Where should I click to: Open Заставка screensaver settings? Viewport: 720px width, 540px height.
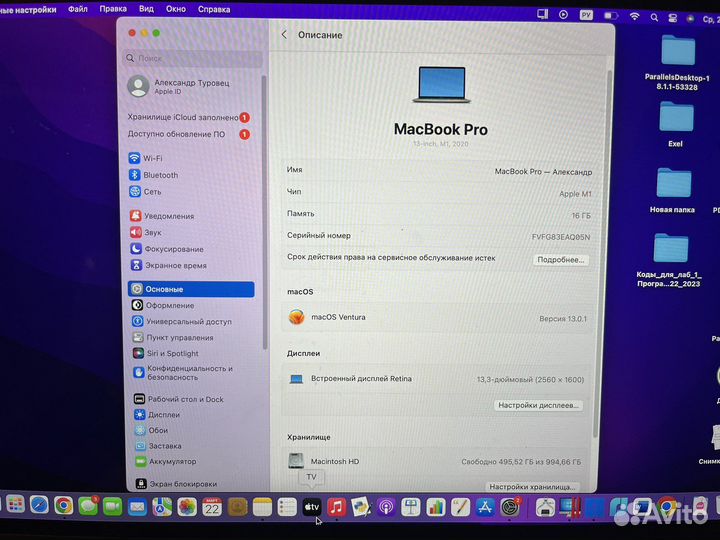coord(158,446)
